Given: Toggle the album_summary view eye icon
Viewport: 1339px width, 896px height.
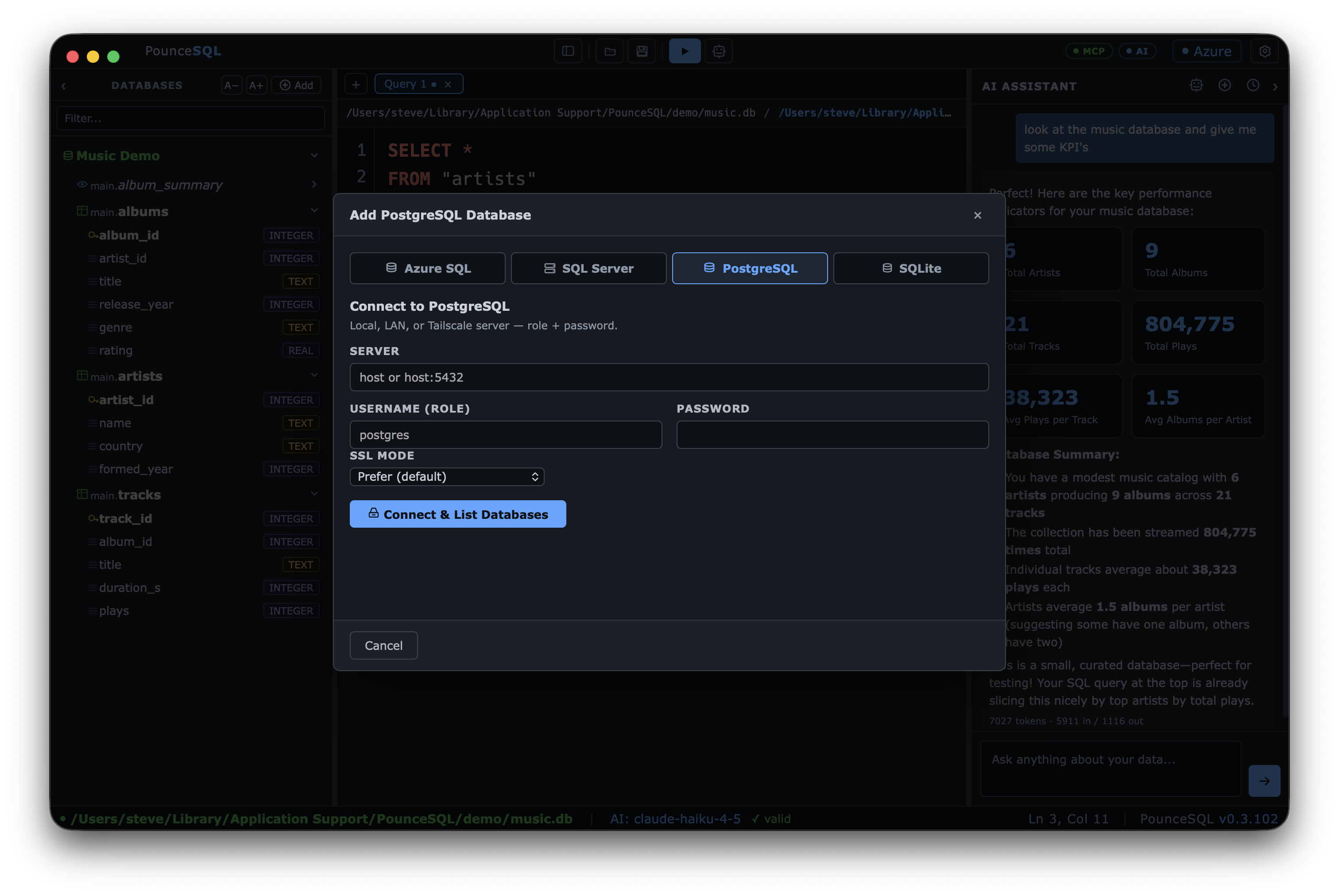Looking at the screenshot, I should point(82,185).
